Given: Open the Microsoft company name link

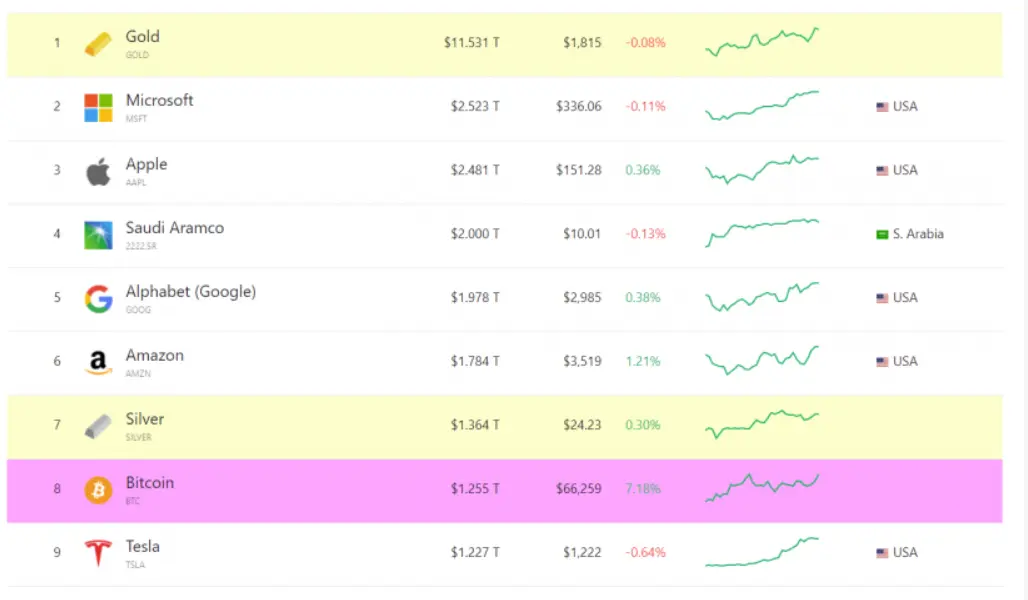Looking at the screenshot, I should coord(159,100).
